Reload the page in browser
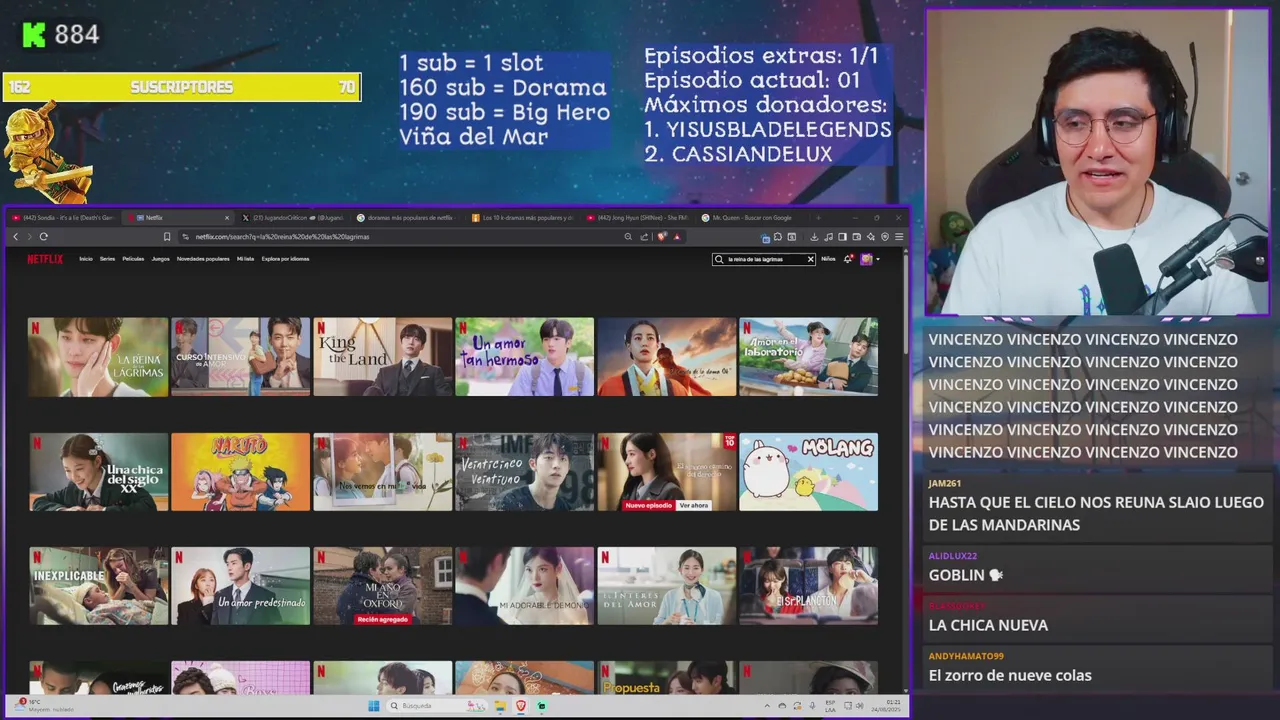 [x=43, y=237]
